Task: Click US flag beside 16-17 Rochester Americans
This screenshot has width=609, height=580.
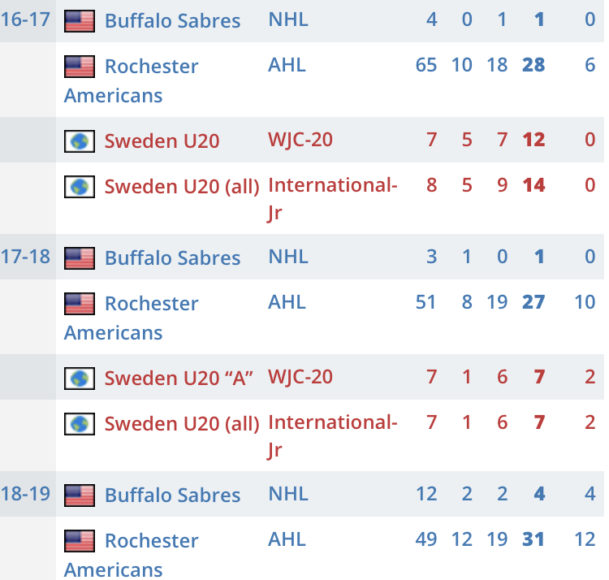Action: pyautogui.click(x=79, y=67)
